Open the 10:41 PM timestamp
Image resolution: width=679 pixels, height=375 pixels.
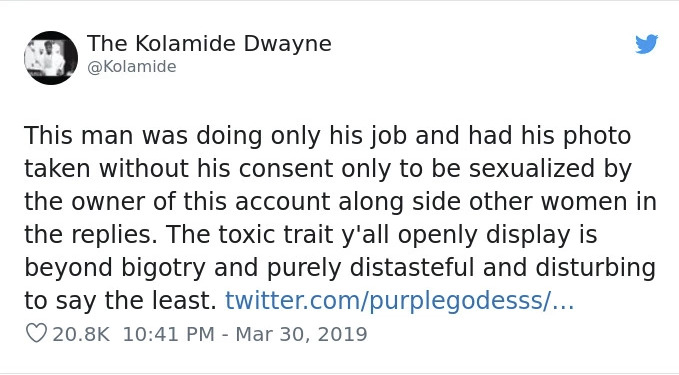click(169, 334)
